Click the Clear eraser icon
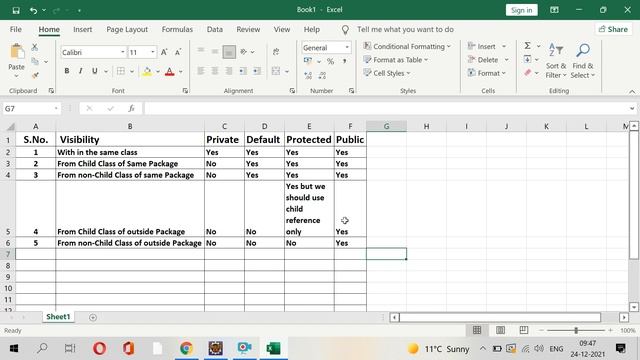Image resolution: width=640 pixels, height=360 pixels. pyautogui.click(x=527, y=73)
